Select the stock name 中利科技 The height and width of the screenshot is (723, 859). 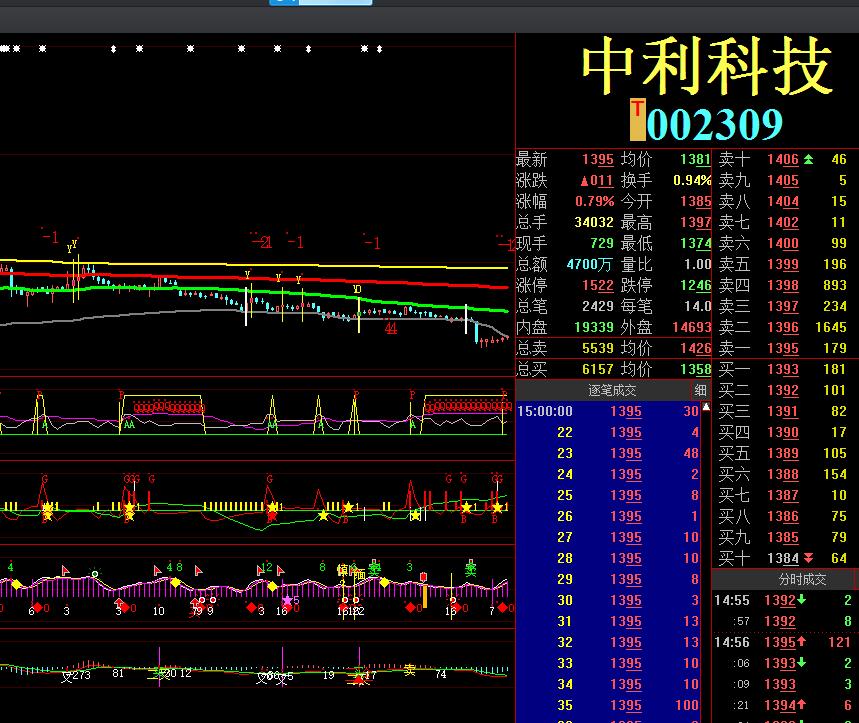point(707,67)
